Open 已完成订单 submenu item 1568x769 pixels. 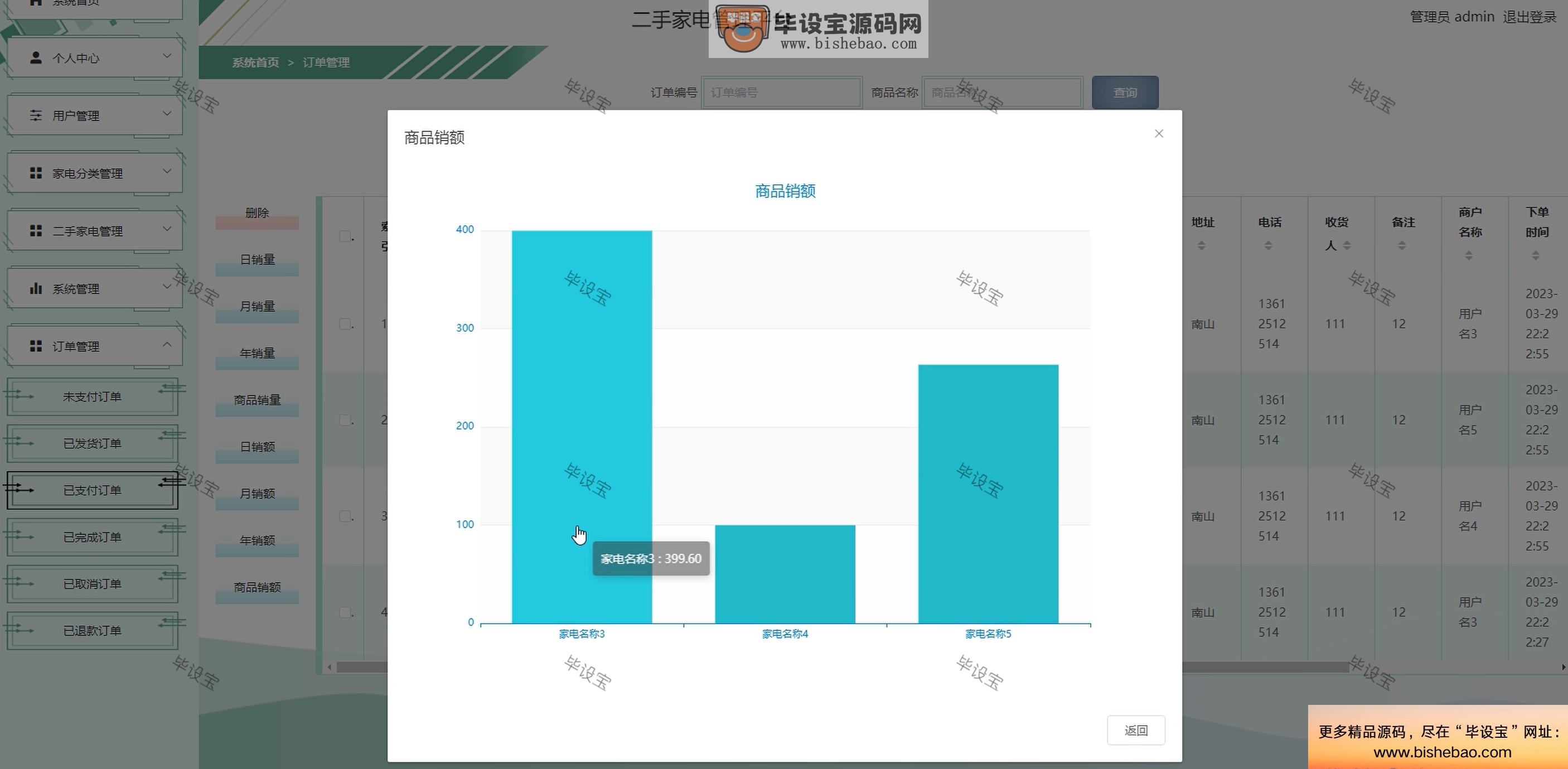93,537
